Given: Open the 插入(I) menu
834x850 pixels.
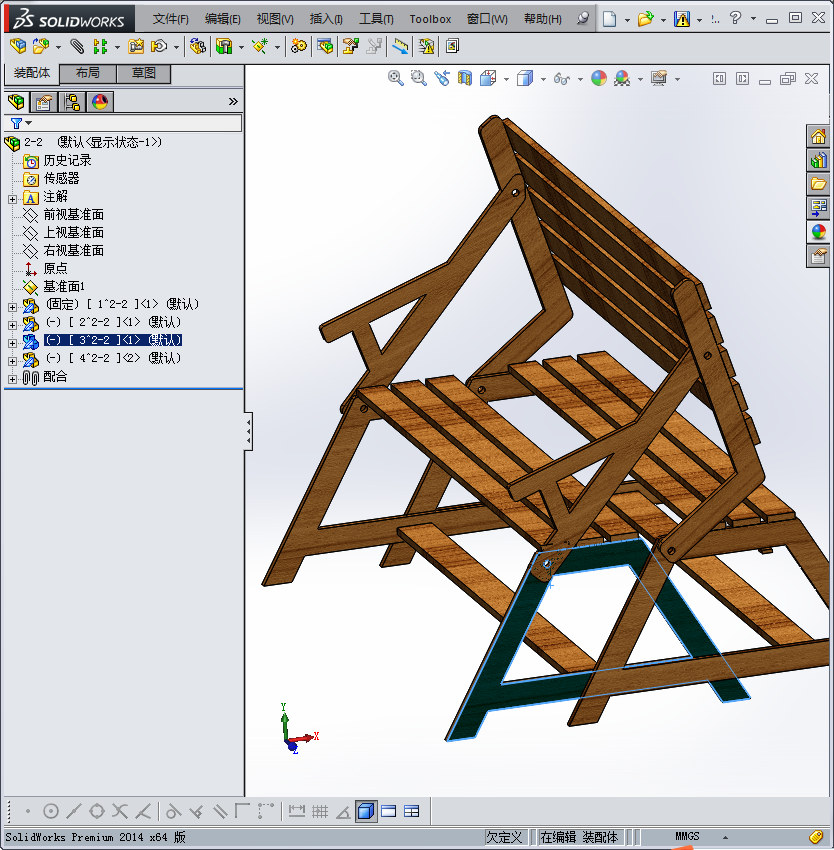Looking at the screenshot, I should [x=326, y=19].
